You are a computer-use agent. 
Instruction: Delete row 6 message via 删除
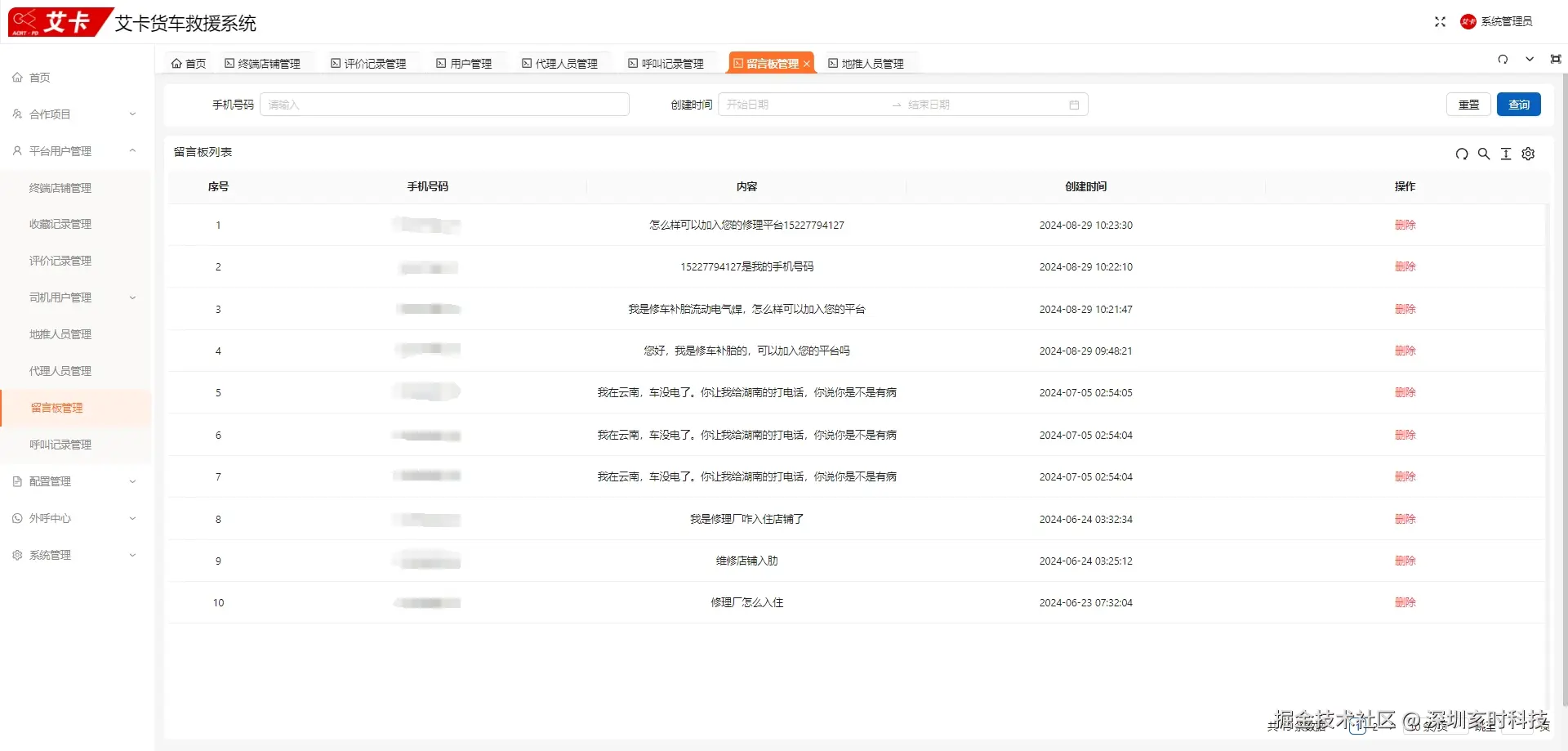click(x=1405, y=436)
